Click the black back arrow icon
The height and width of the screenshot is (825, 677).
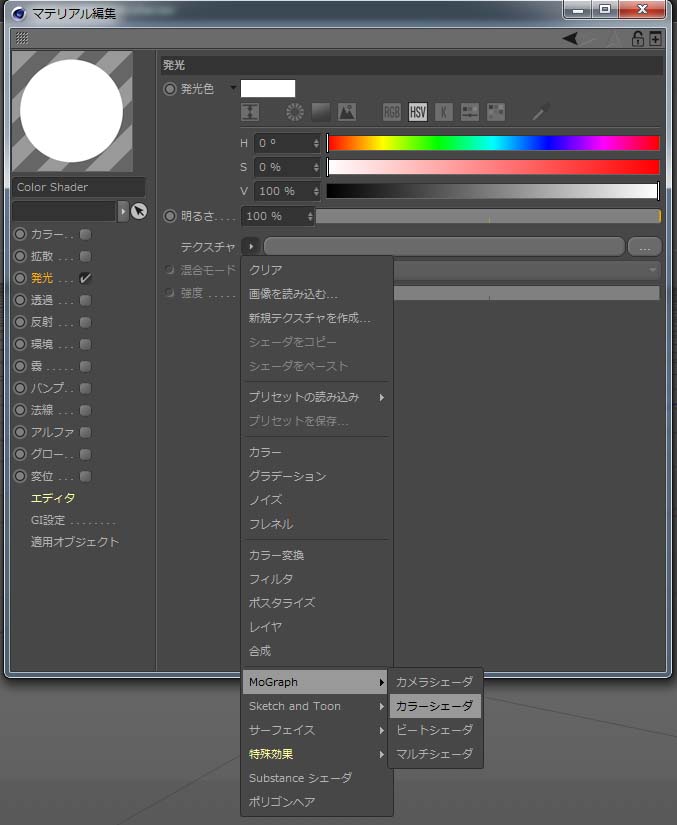pyautogui.click(x=570, y=39)
